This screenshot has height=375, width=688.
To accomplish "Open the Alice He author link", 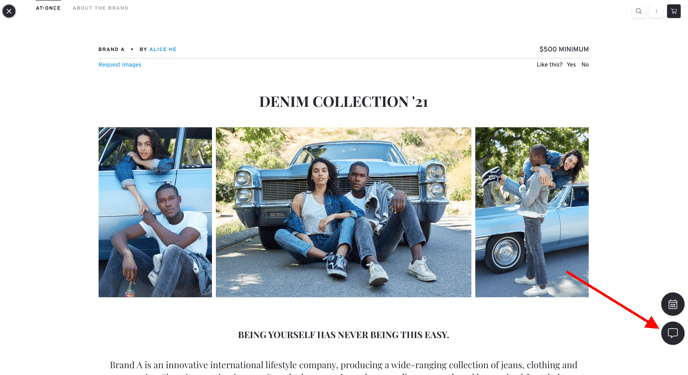I will pos(163,49).
